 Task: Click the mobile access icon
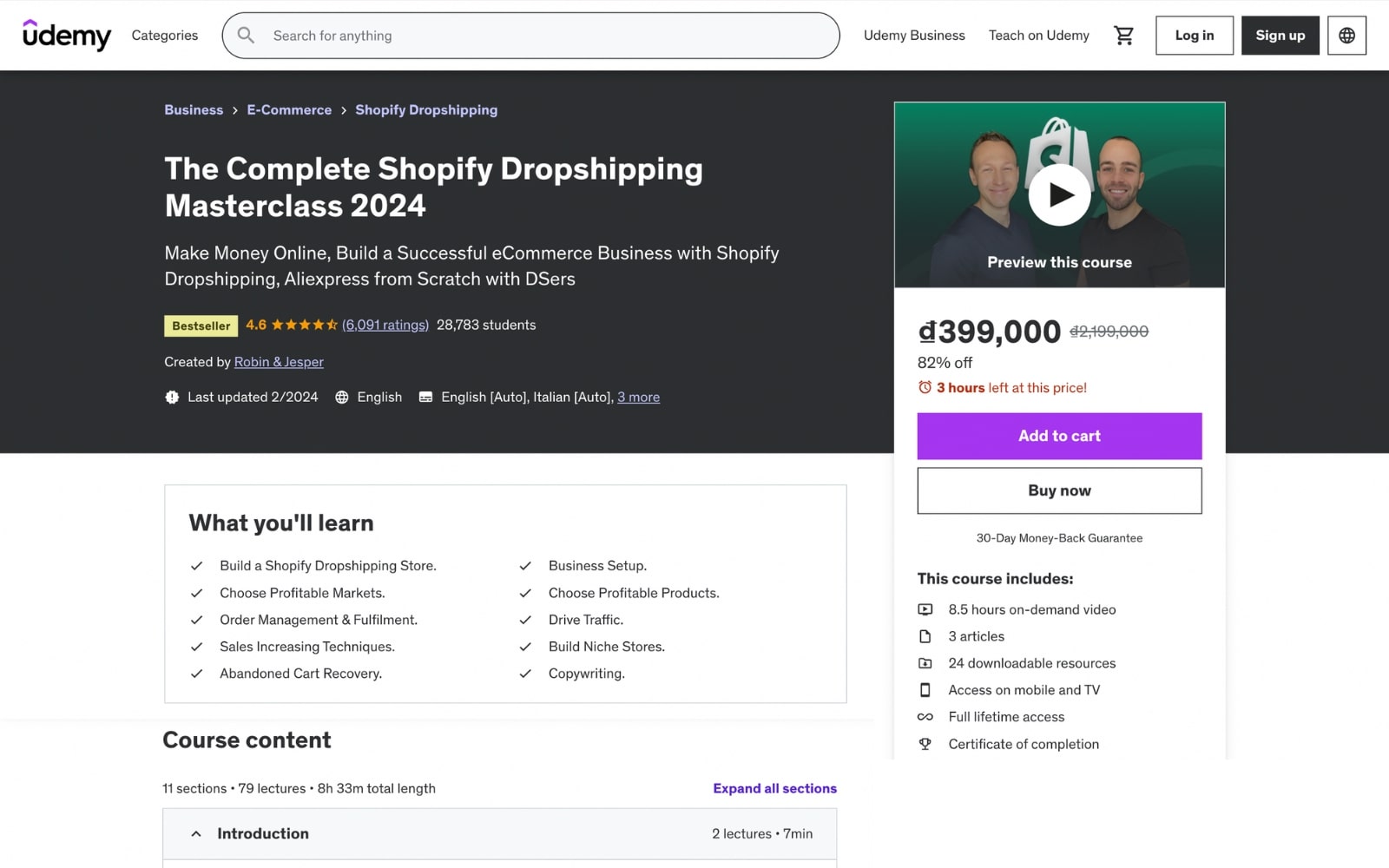point(925,690)
